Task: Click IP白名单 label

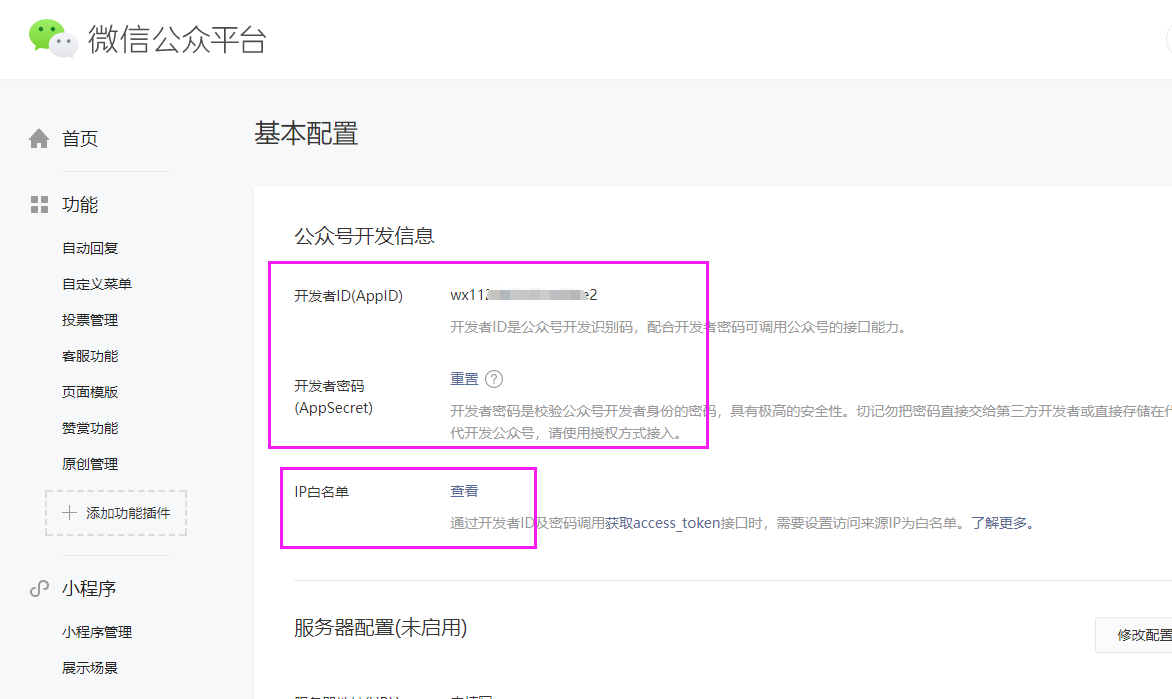Action: (321, 492)
